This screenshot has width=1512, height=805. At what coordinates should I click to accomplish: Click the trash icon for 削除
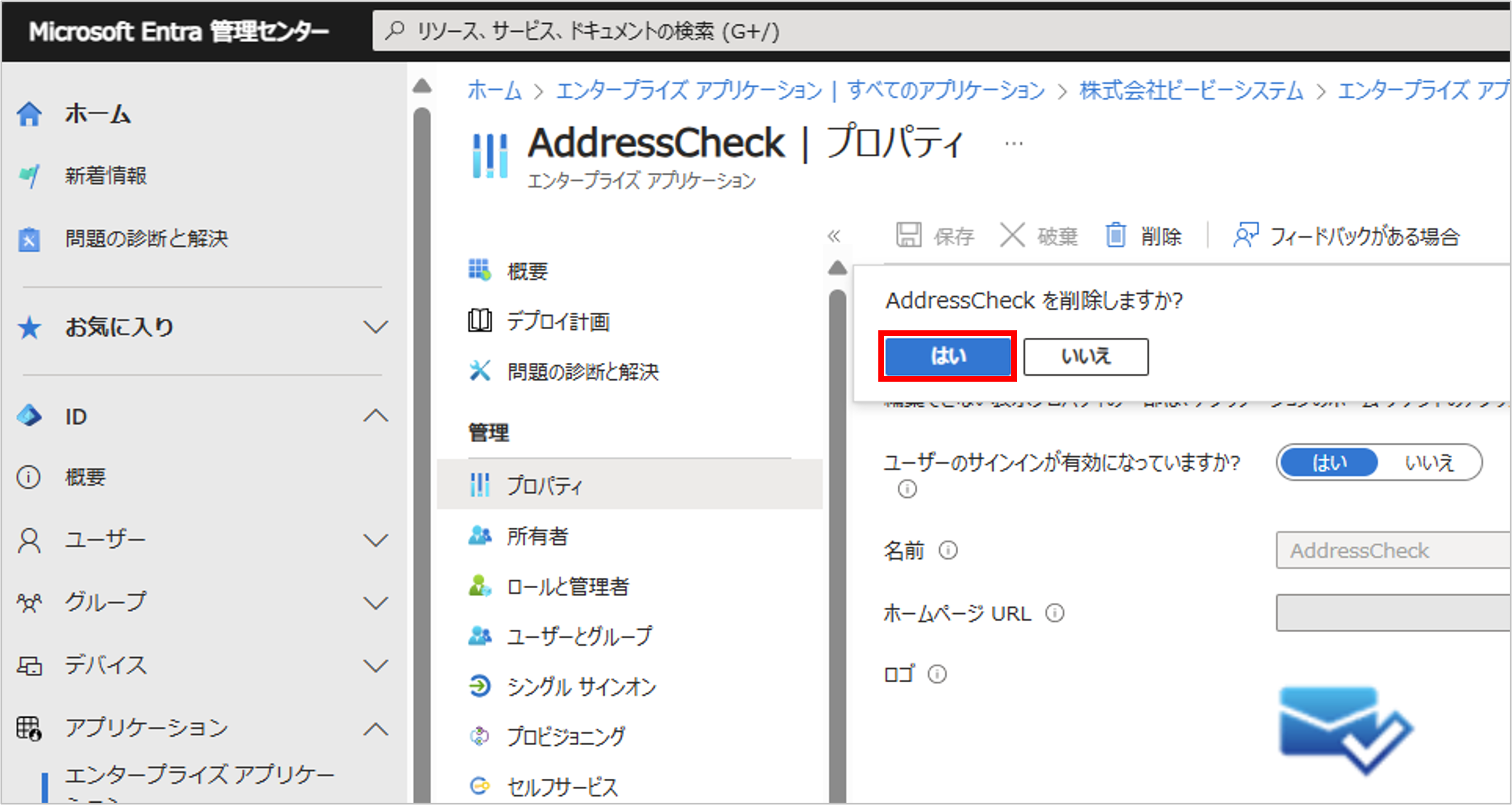click(1115, 236)
